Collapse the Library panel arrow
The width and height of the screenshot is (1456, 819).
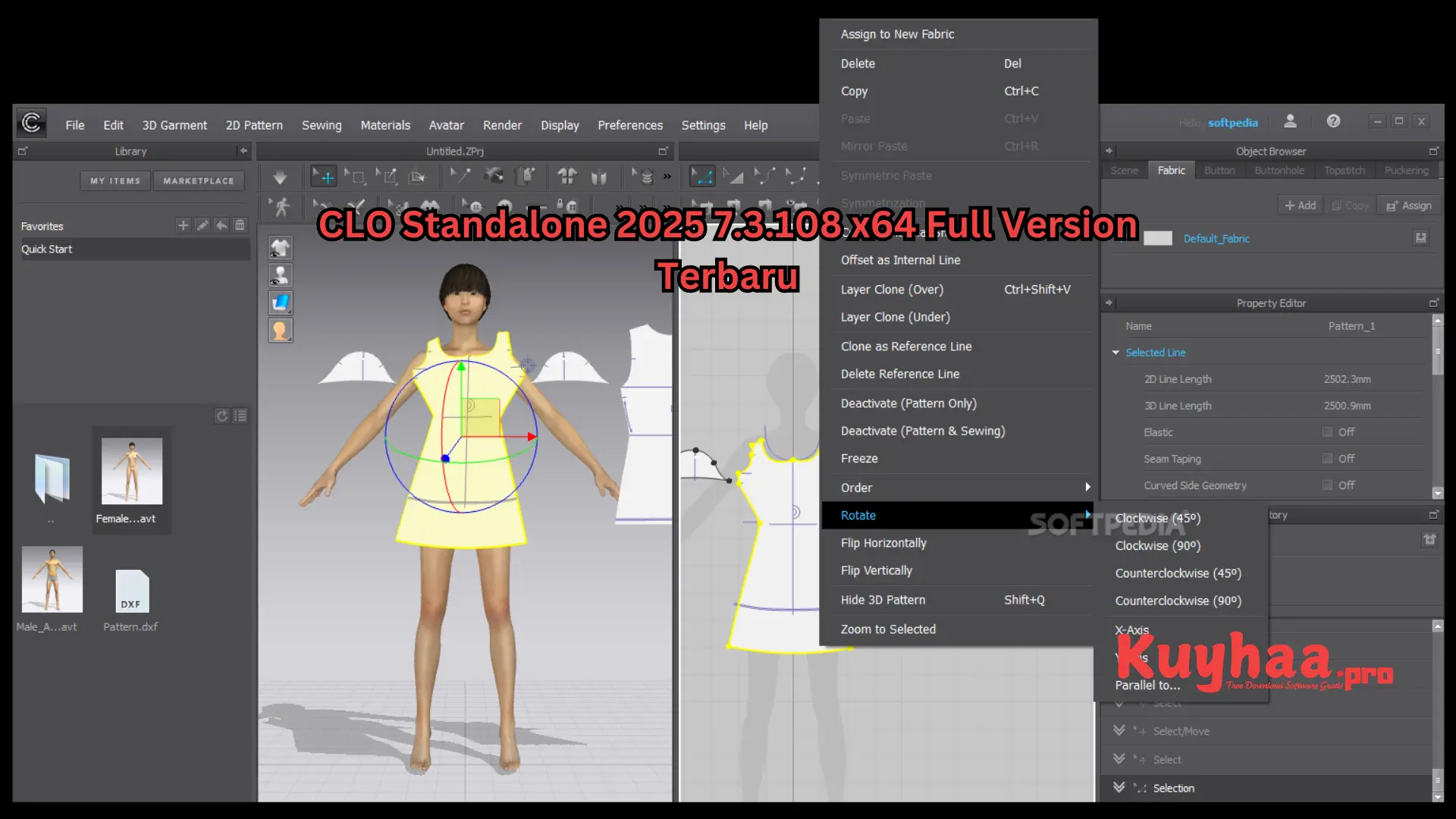[x=243, y=151]
